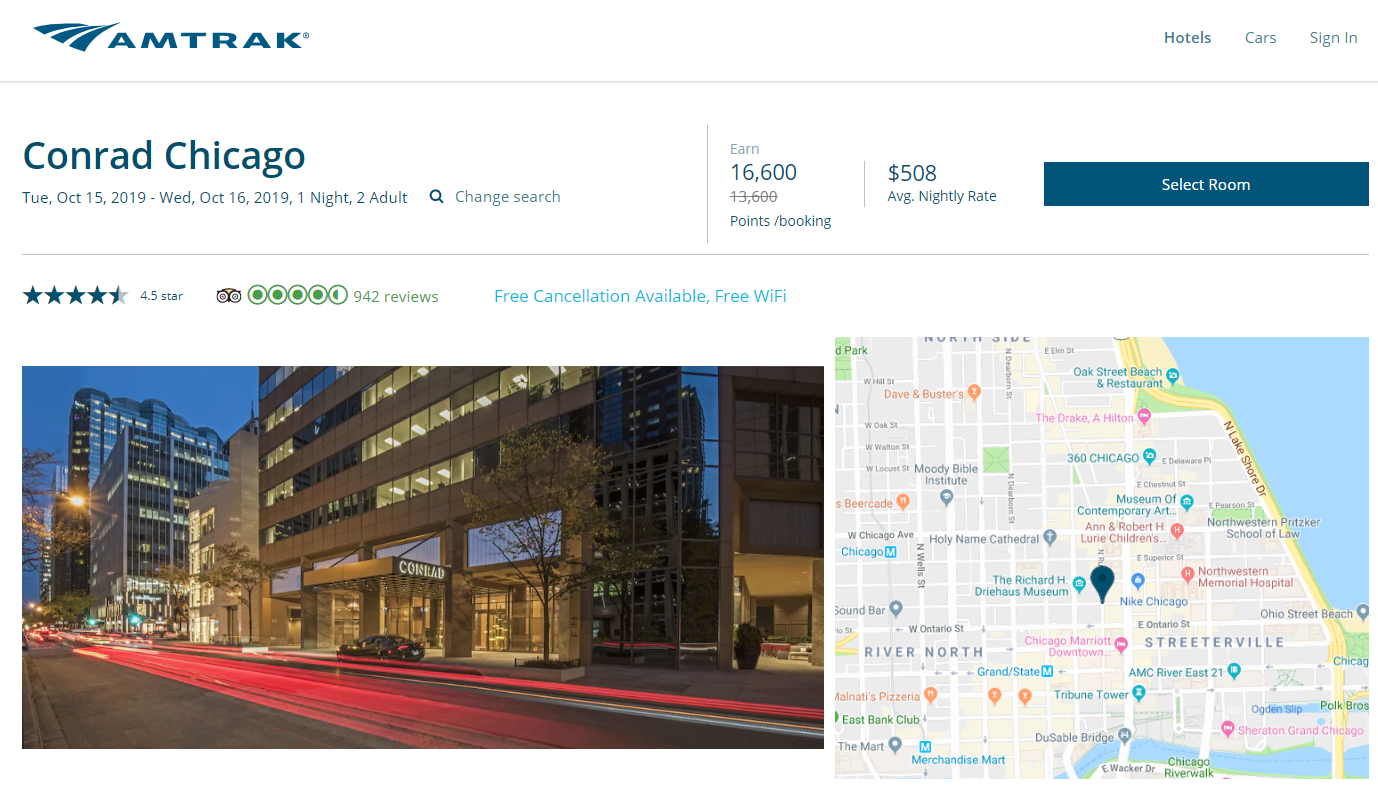Viewport: 1378px width, 786px height.
Task: Open the Conrad Chicago hotel exterior photo
Action: [x=423, y=557]
